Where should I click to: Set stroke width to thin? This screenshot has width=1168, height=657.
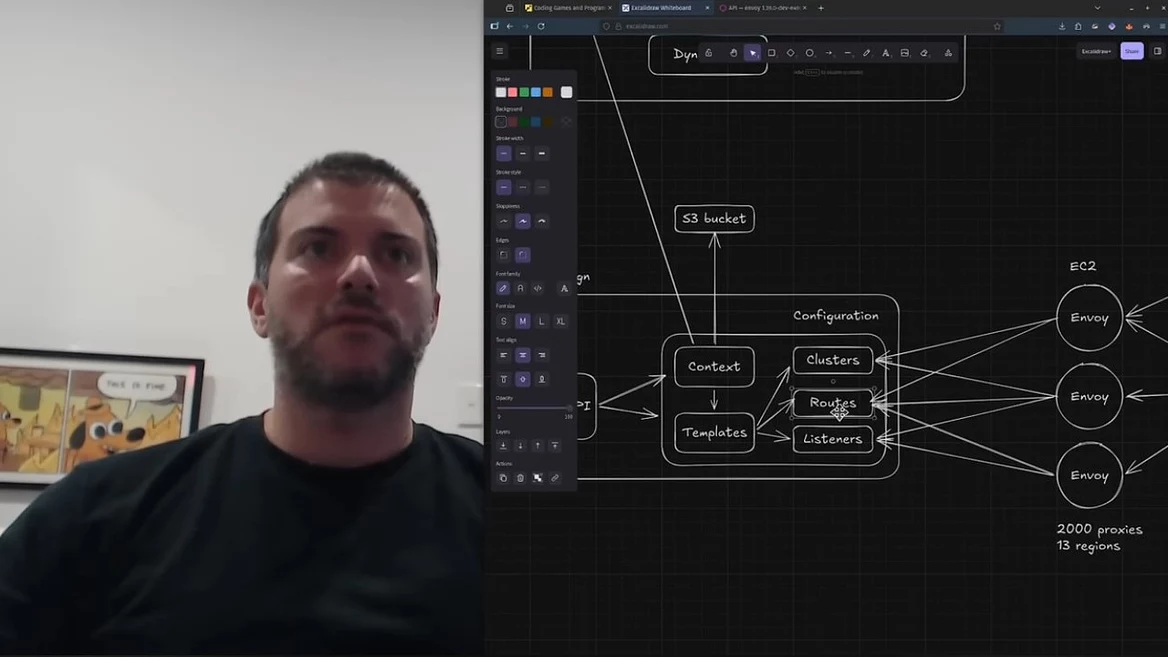[x=504, y=153]
